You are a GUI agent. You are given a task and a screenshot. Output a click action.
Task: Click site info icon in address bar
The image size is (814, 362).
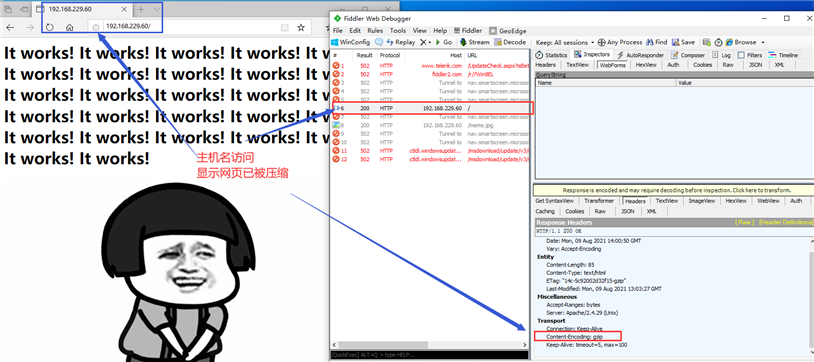tap(96, 28)
